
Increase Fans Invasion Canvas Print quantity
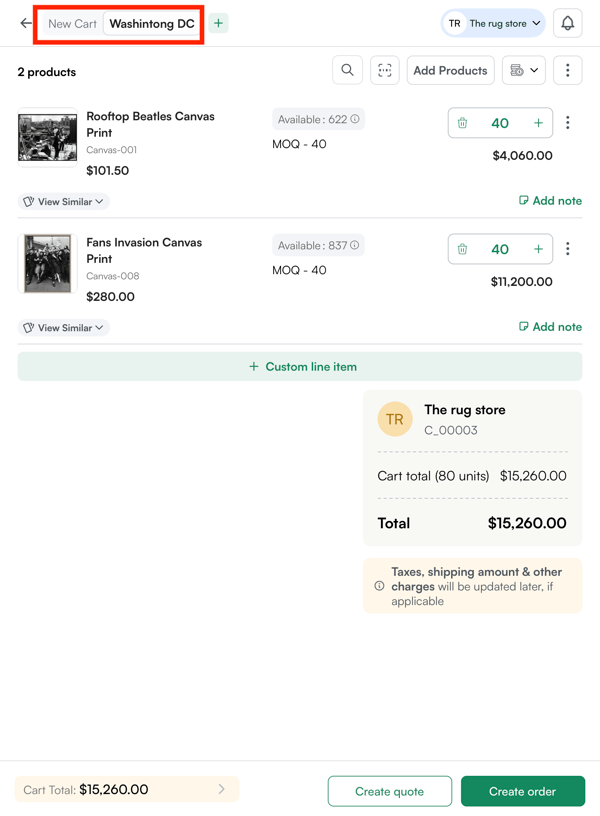pyautogui.click(x=538, y=249)
